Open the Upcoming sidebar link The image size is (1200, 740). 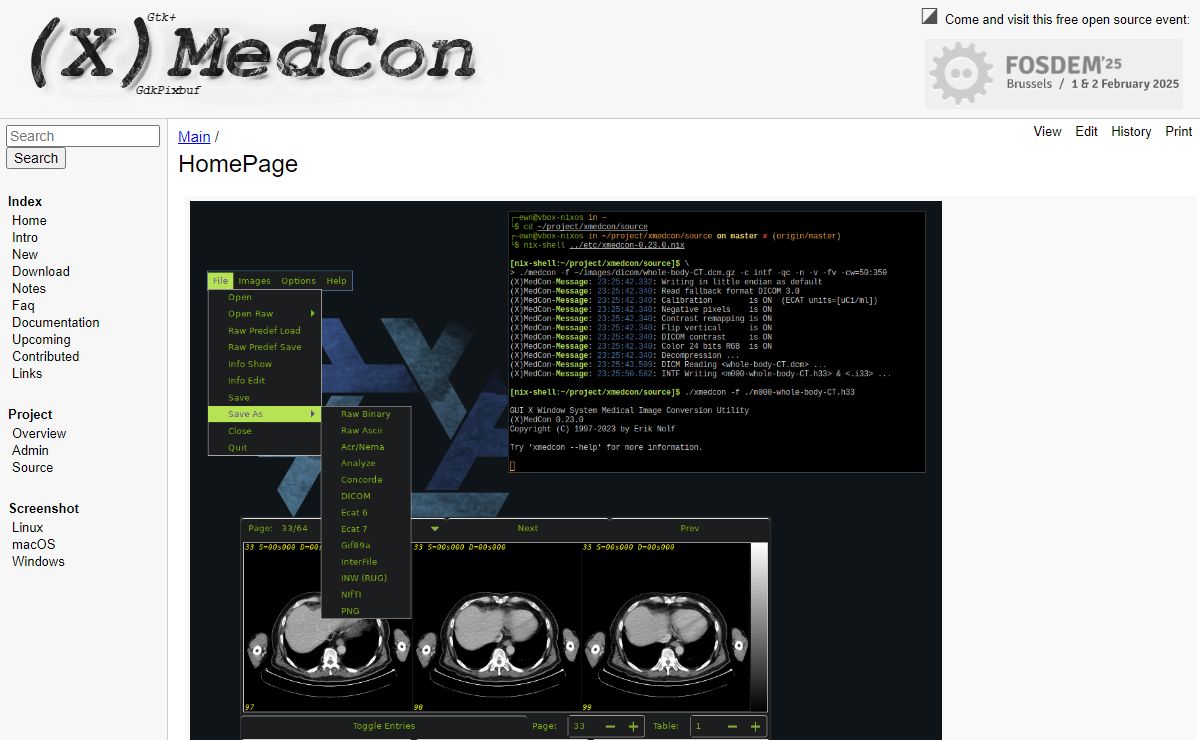coord(41,339)
